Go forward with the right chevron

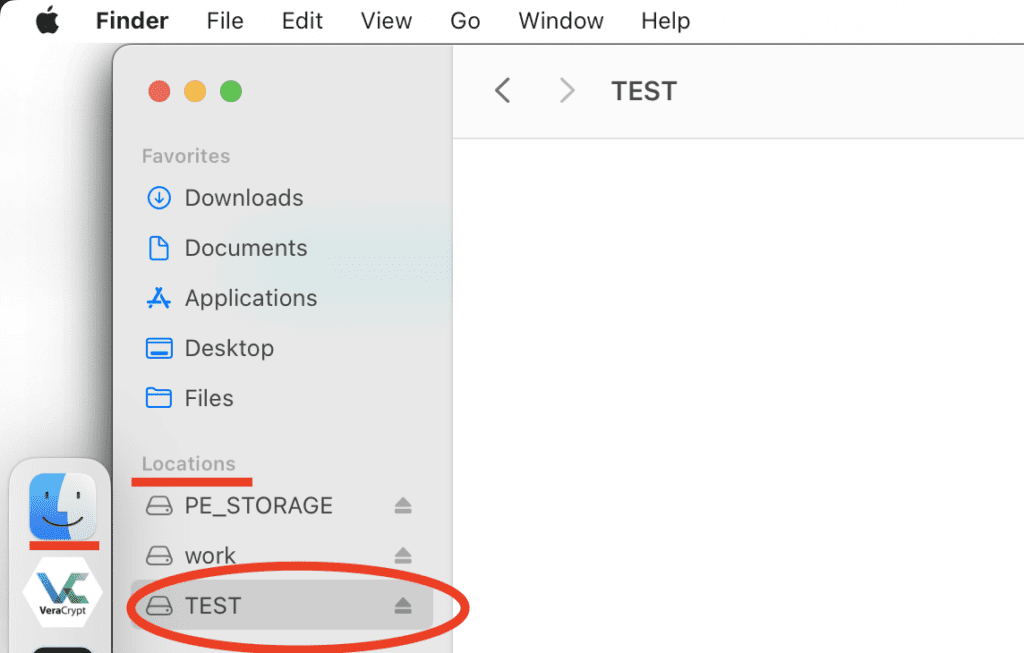(x=568, y=91)
